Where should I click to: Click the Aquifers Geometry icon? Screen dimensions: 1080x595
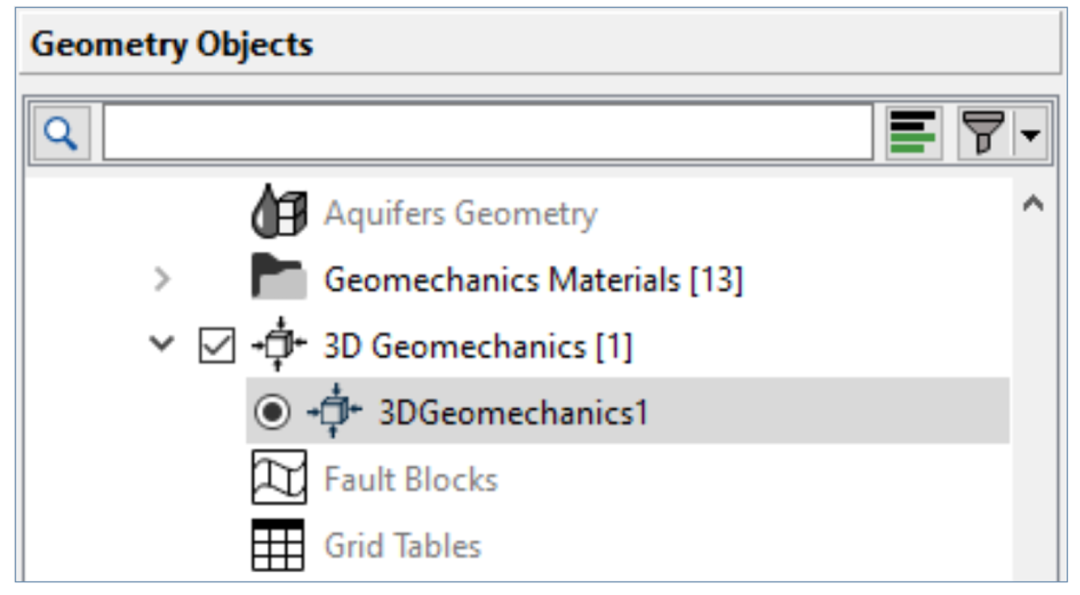click(x=277, y=213)
